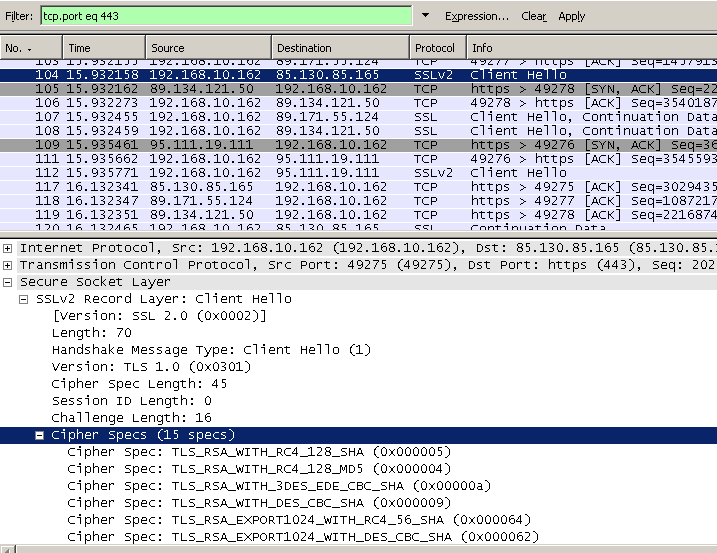Screen dimensions: 717x553
Task: Open the filter history dropdown arrow
Action: point(426,16)
